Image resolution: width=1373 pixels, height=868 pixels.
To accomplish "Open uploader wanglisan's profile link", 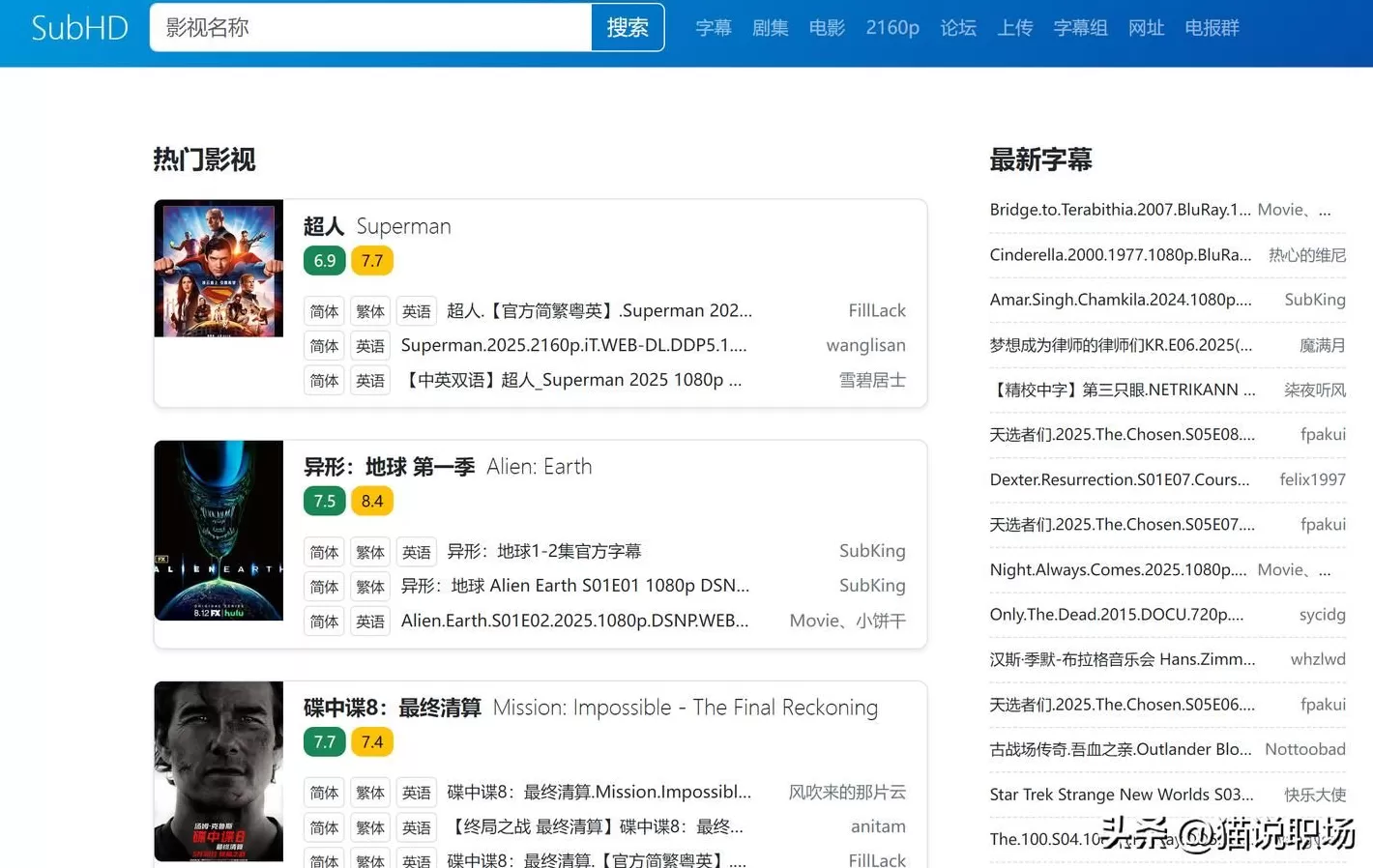I will click(x=865, y=345).
